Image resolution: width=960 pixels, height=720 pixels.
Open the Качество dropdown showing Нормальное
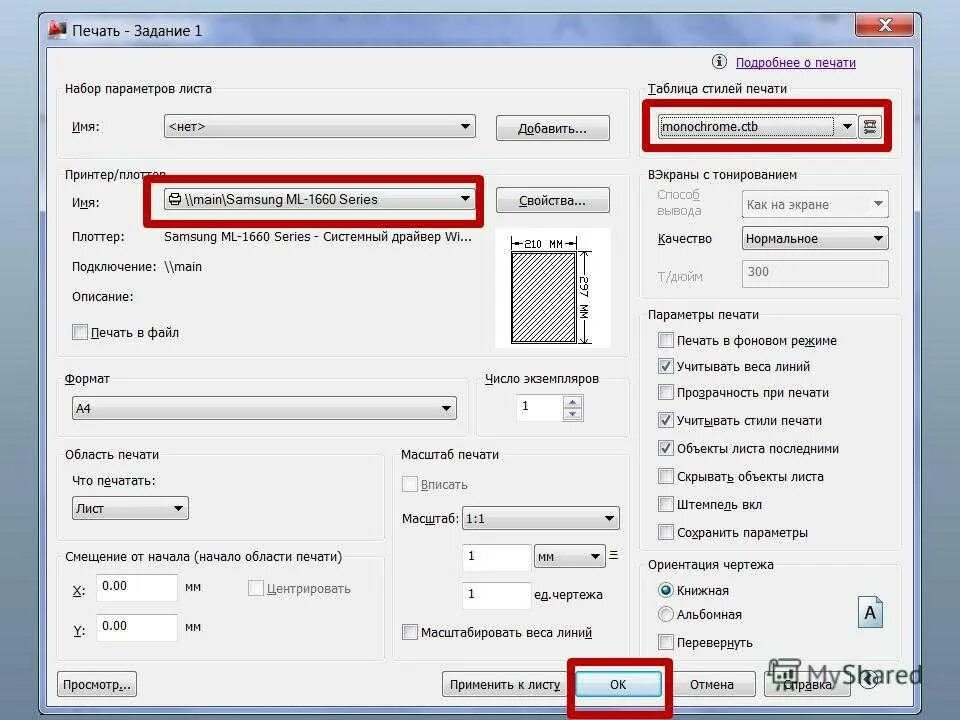[815, 238]
